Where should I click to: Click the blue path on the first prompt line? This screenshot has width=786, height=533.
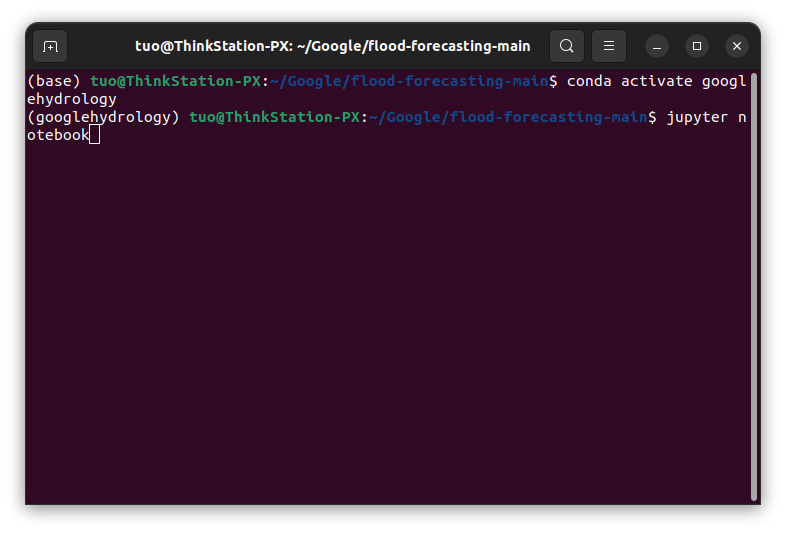409,81
